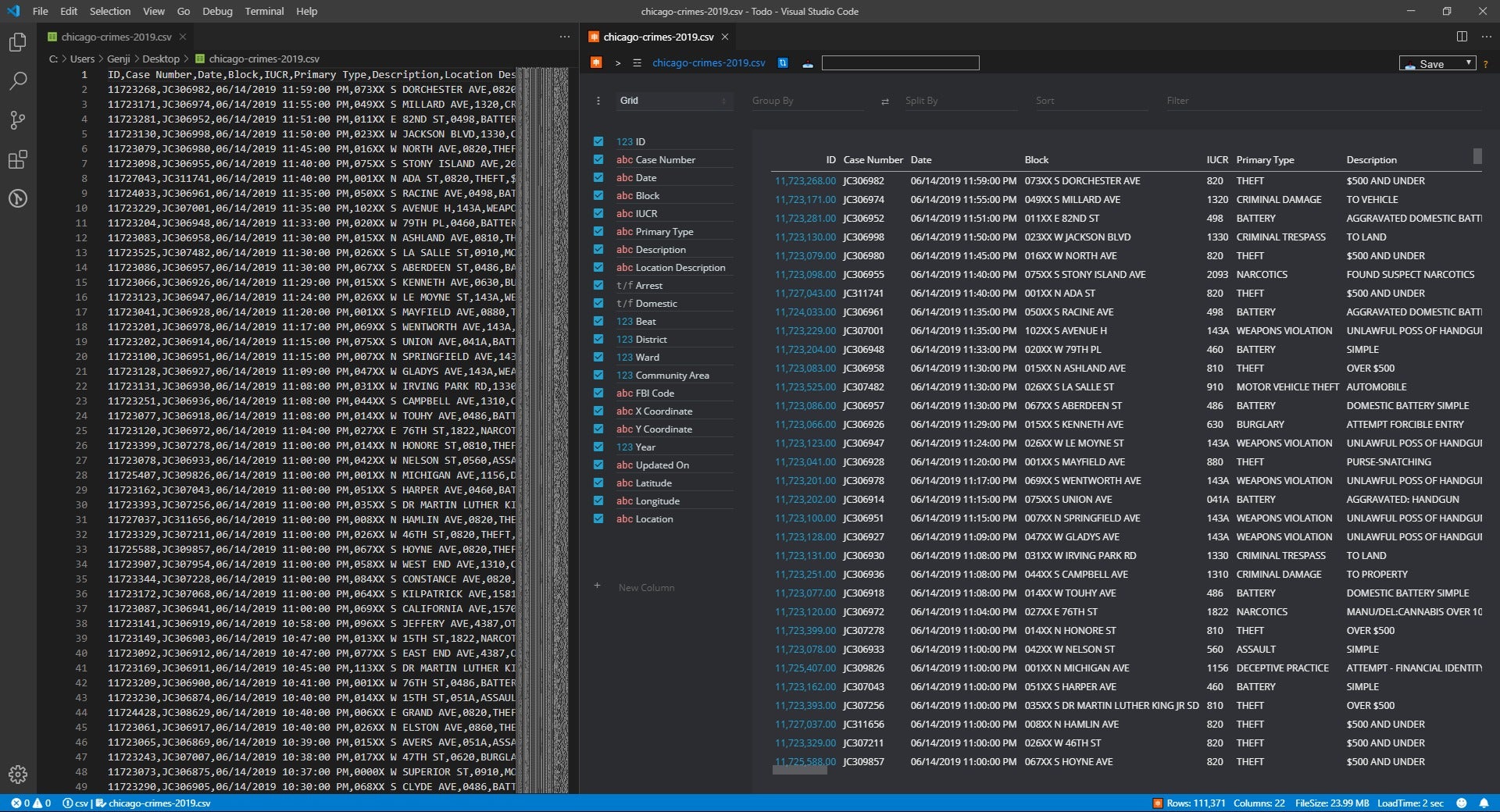
Task: Click the plus icon next to New Column
Action: click(x=597, y=586)
